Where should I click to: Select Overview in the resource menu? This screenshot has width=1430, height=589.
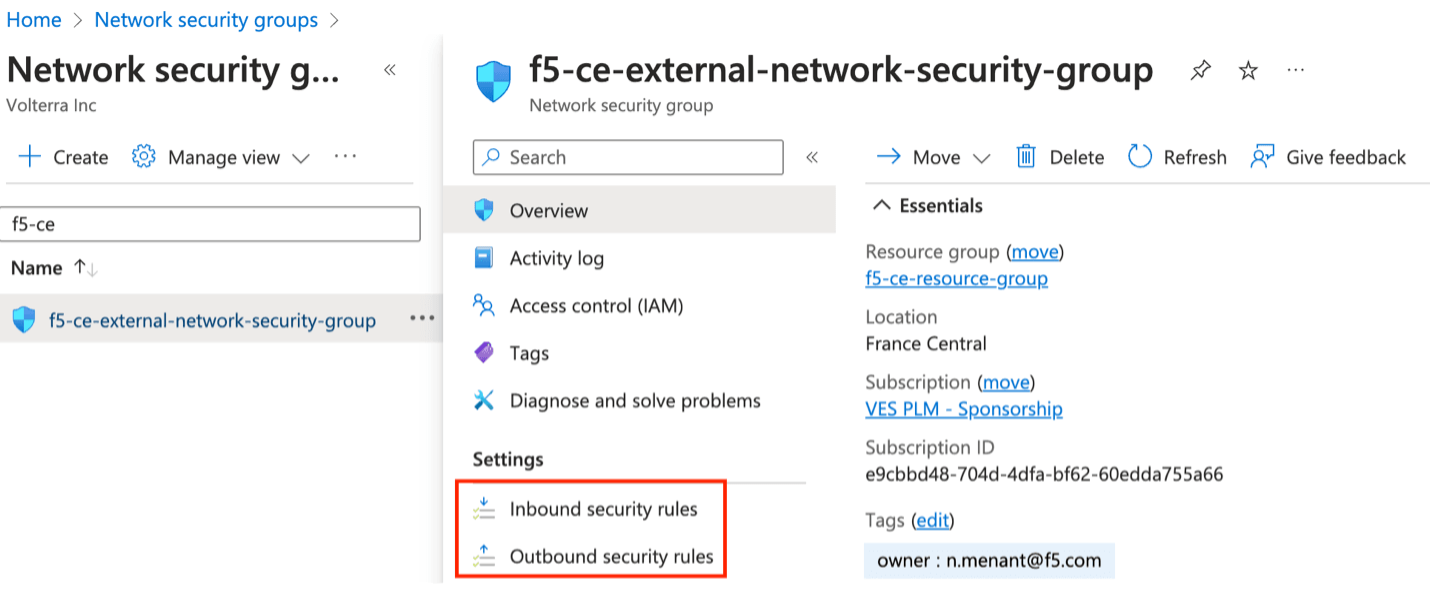pos(548,210)
